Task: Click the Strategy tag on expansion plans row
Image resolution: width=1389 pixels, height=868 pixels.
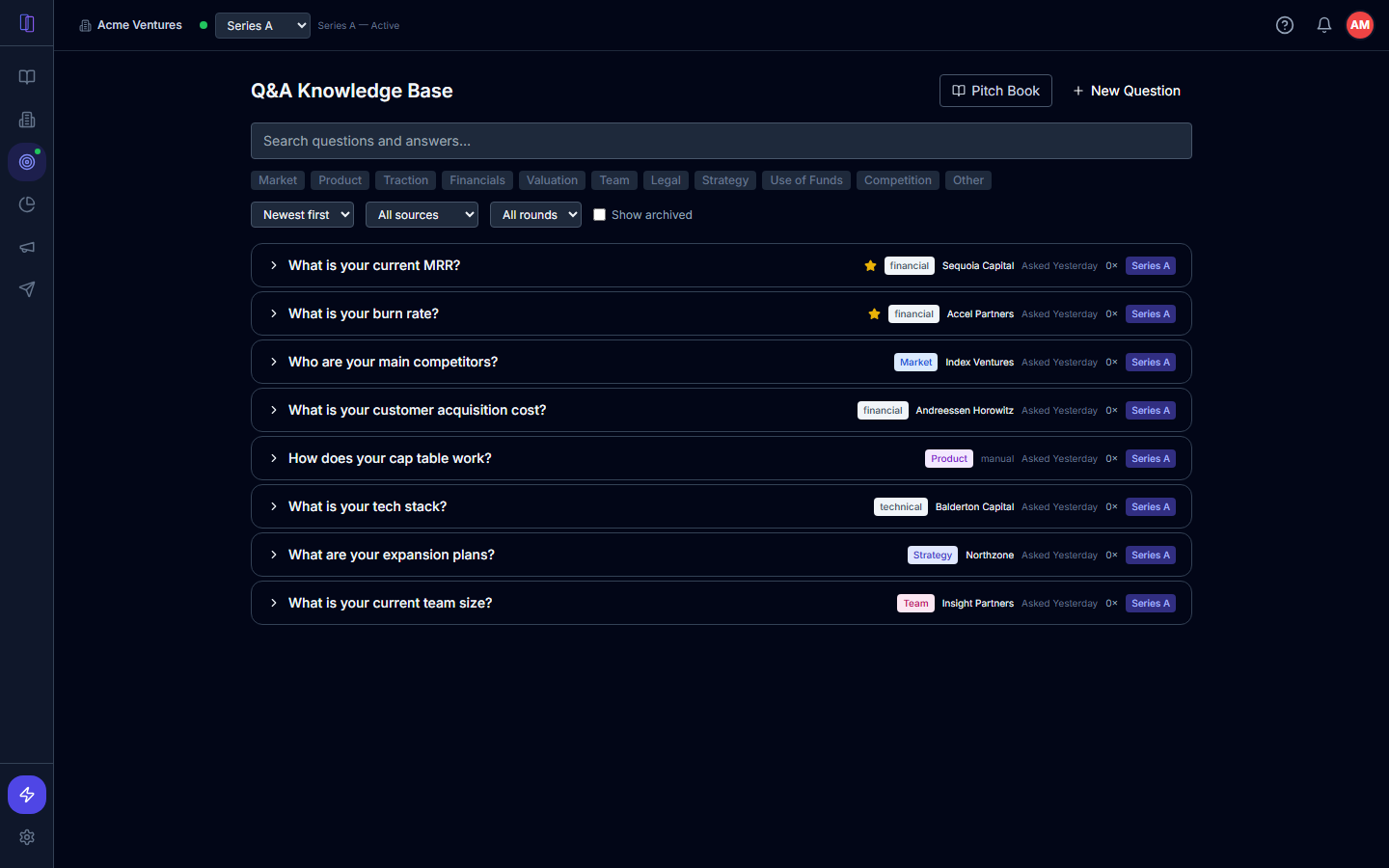Action: (933, 556)
